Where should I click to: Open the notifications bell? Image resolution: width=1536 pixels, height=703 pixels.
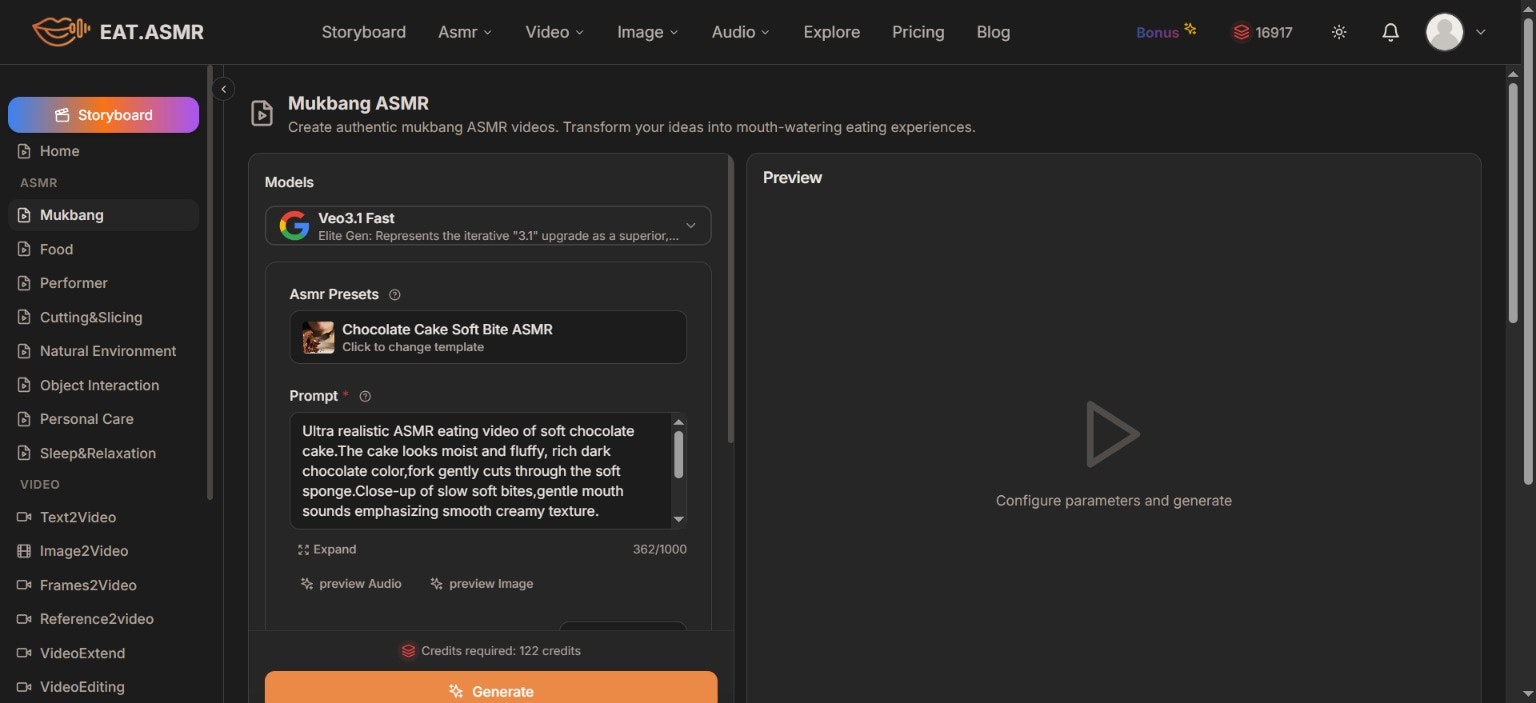coord(1390,32)
